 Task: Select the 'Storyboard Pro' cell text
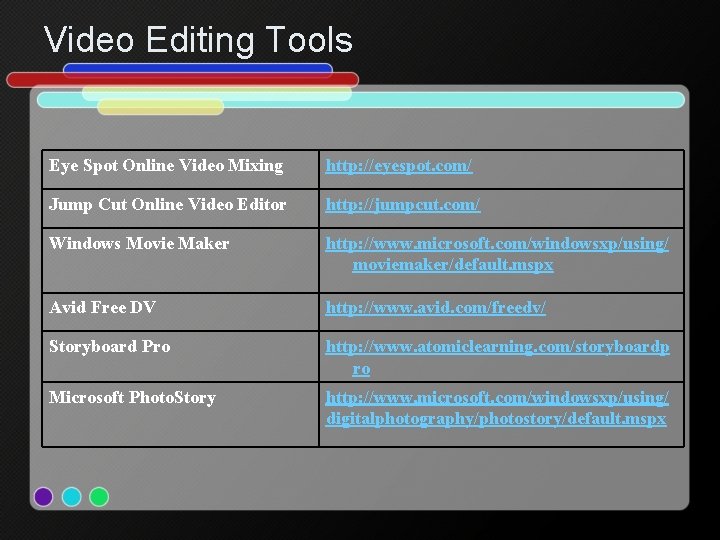[110, 346]
